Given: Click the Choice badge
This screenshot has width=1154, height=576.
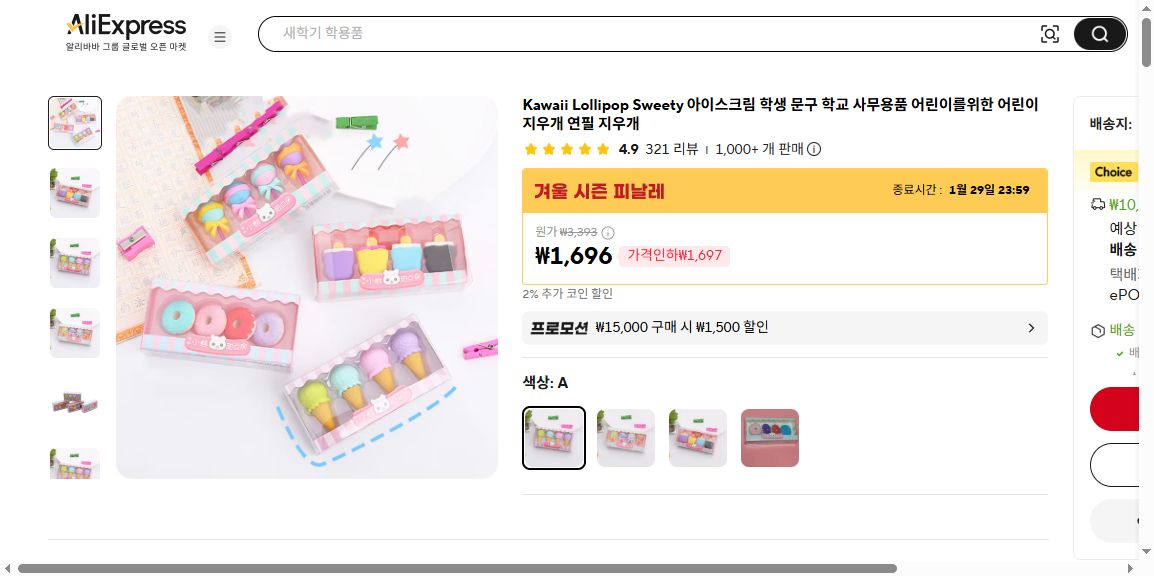Looking at the screenshot, I should [1113, 172].
